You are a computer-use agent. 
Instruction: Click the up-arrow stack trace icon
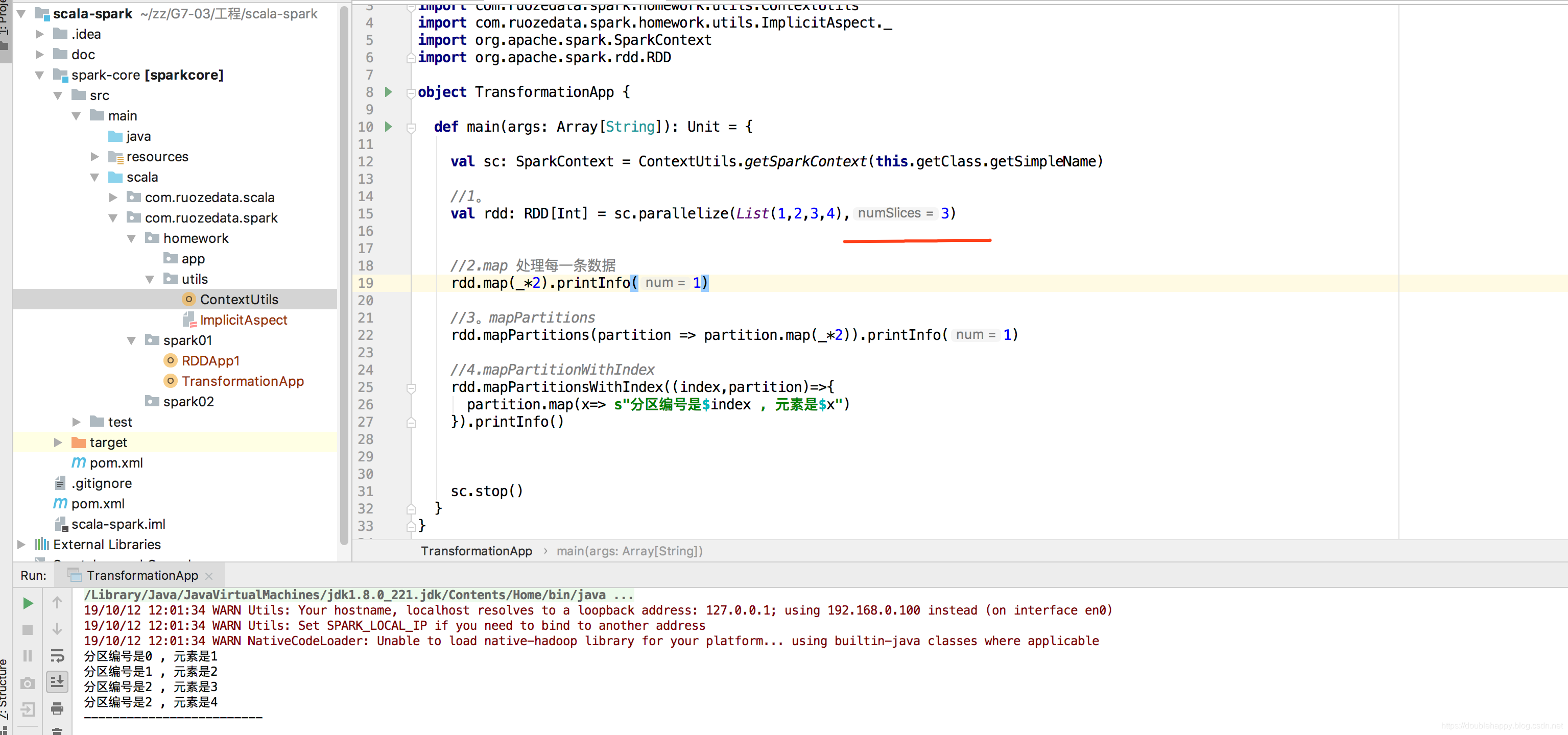[x=57, y=603]
